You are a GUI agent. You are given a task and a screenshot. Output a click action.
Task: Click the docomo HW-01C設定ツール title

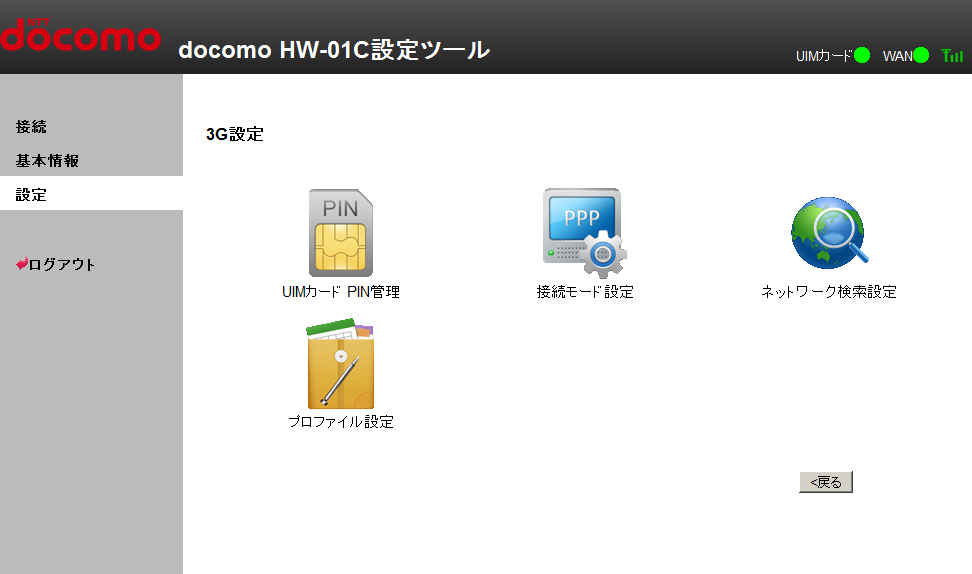tap(334, 50)
